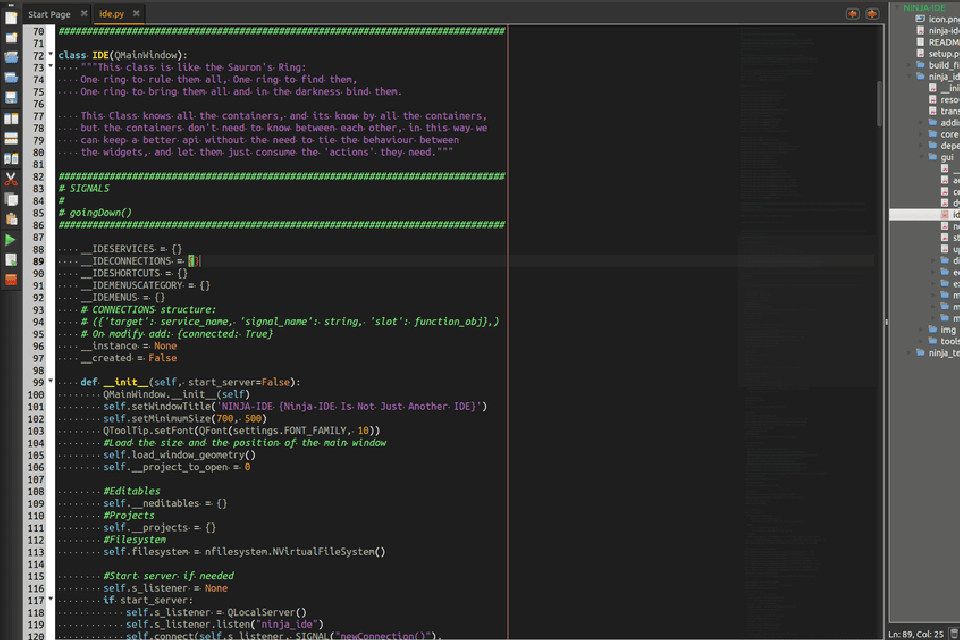Expand the core folder arrow
The width and height of the screenshot is (960, 640).
click(920, 134)
